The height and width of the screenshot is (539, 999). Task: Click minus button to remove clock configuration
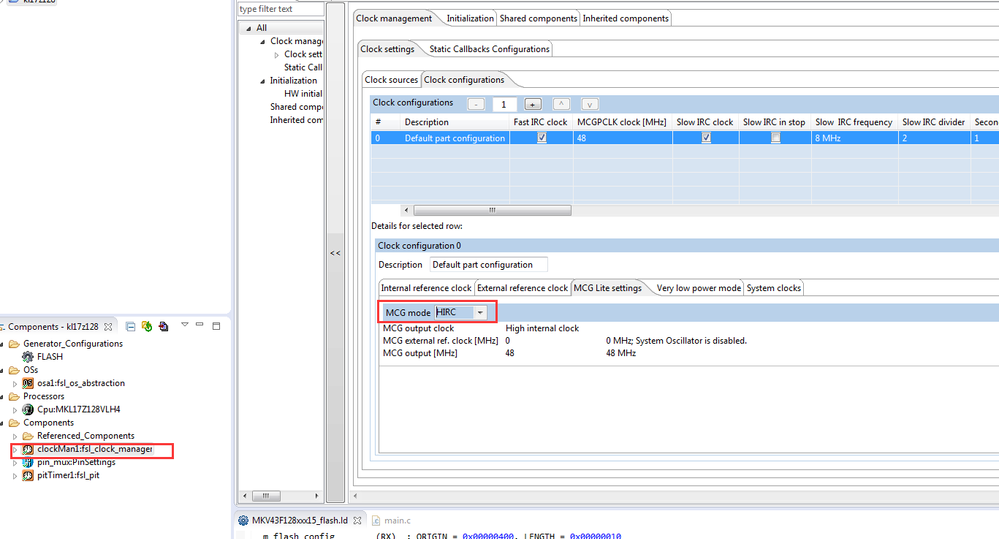[x=476, y=104]
